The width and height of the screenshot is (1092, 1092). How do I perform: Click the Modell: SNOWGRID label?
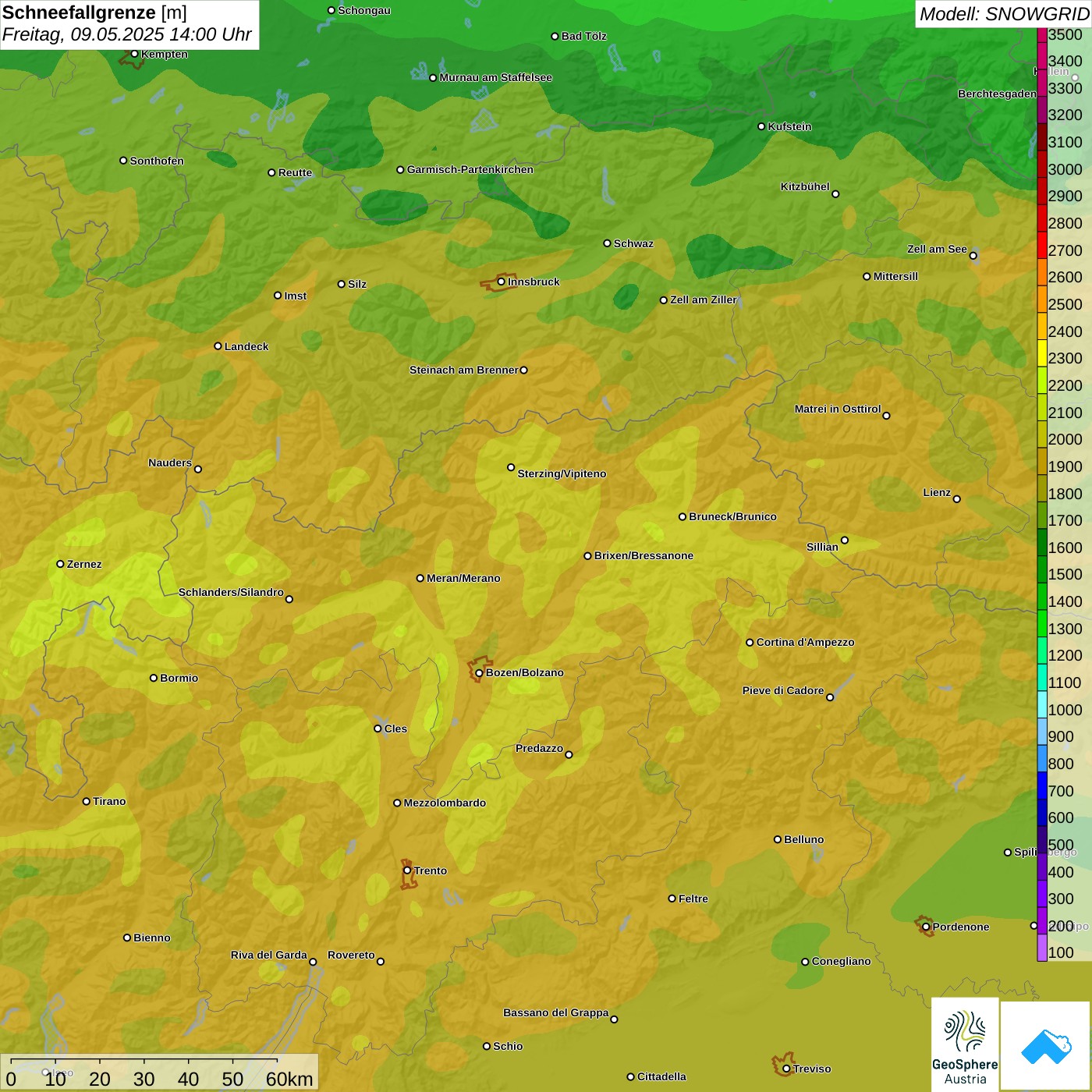[1004, 14]
